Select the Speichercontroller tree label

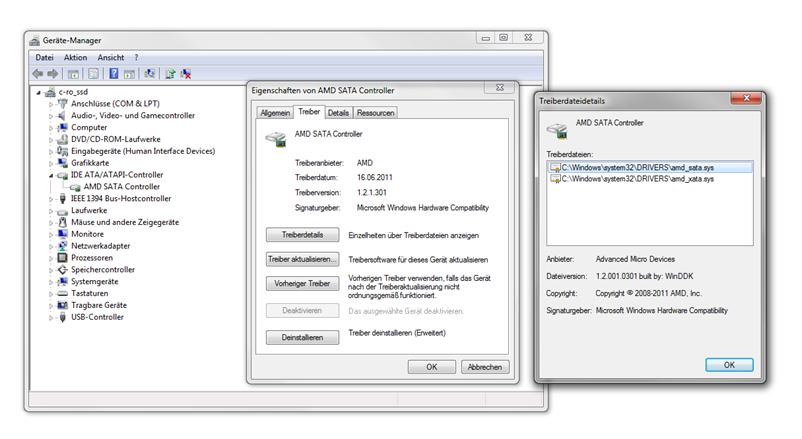[103, 270]
